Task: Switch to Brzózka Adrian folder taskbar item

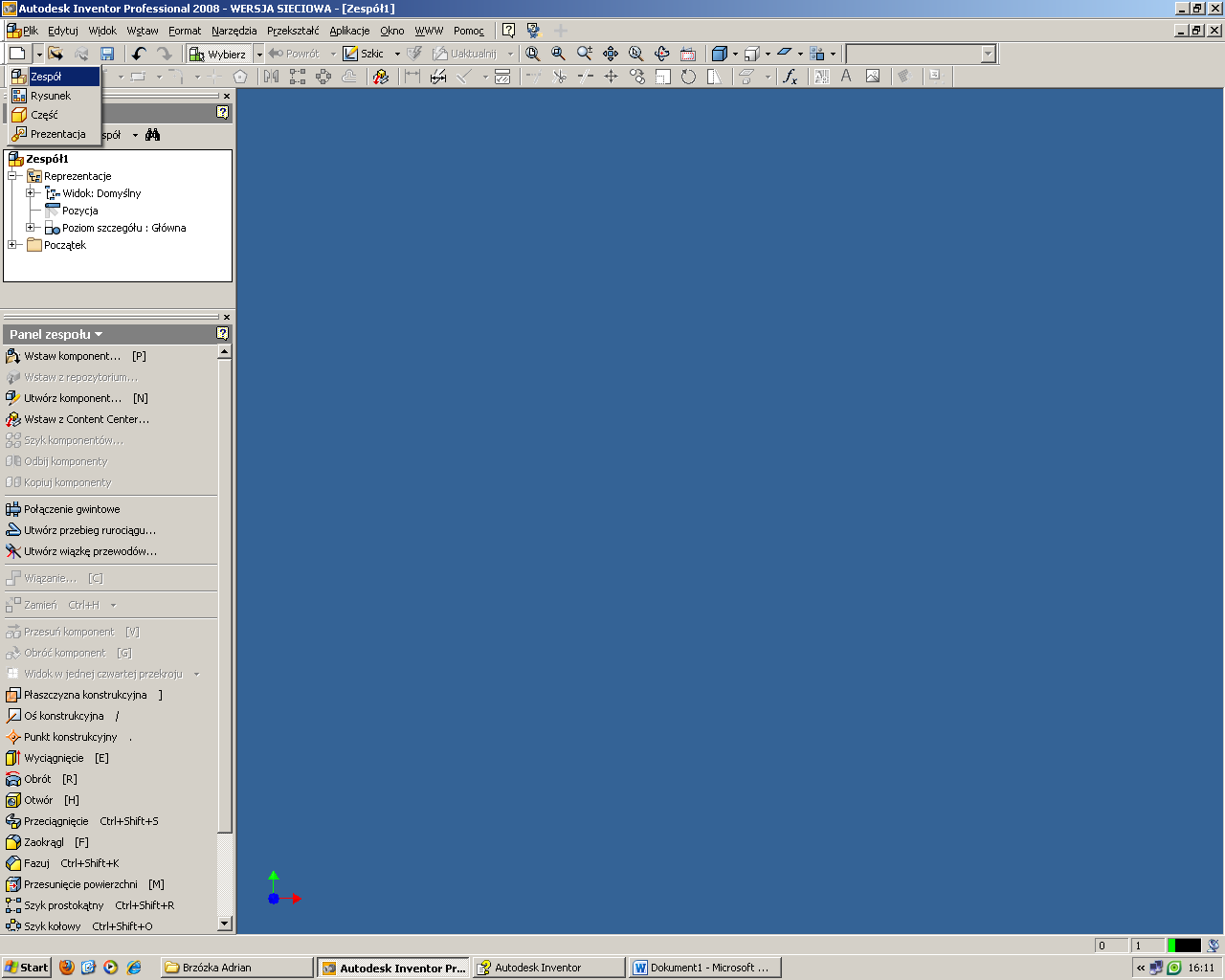Action: coord(236,968)
